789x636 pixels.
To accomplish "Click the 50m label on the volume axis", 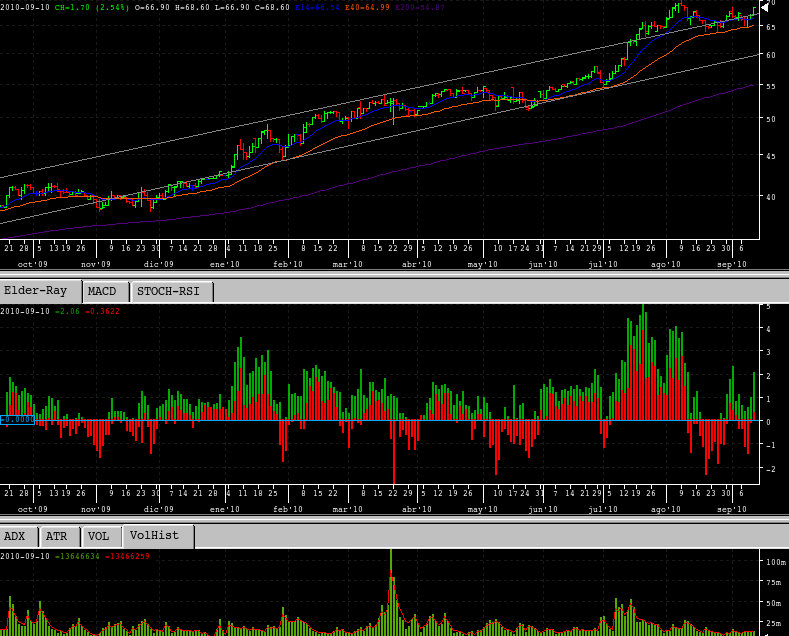I will tap(773, 603).
